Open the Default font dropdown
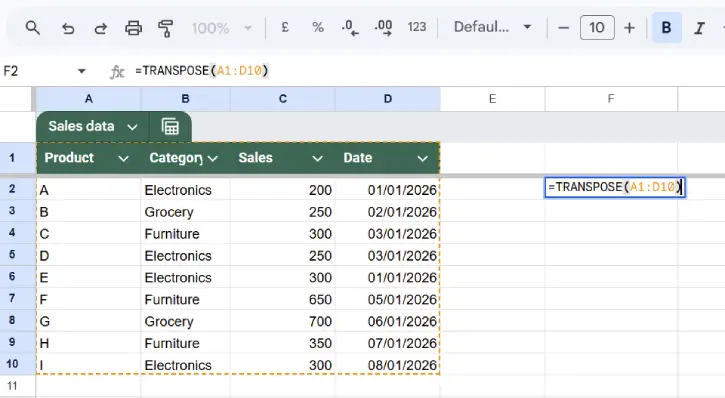Viewport: 725px width, 398px height. (492, 27)
